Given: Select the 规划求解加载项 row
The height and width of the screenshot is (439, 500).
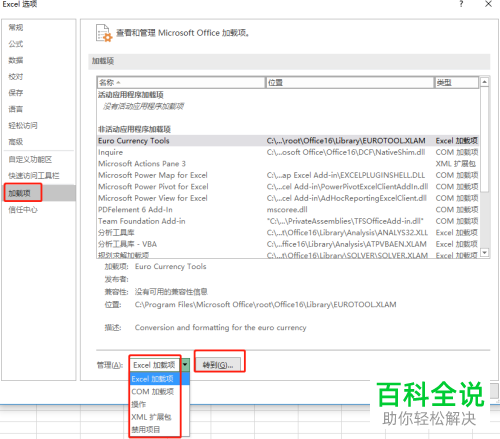Looking at the screenshot, I should click(288, 255).
